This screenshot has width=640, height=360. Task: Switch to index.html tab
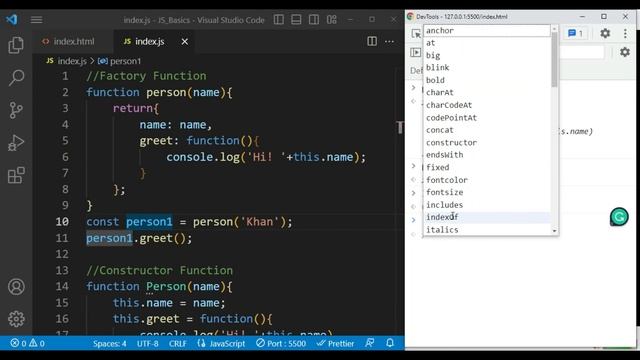(74, 41)
